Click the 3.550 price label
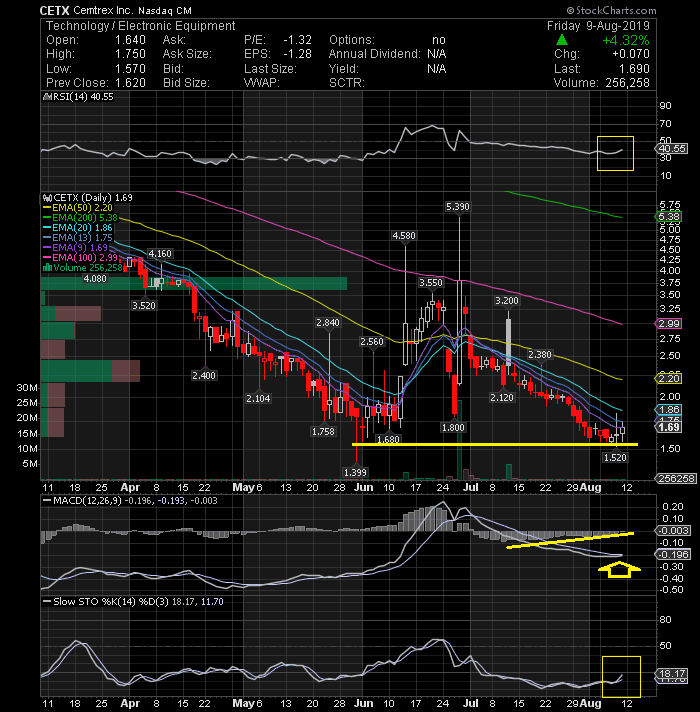Image resolution: width=700 pixels, height=712 pixels. click(431, 282)
